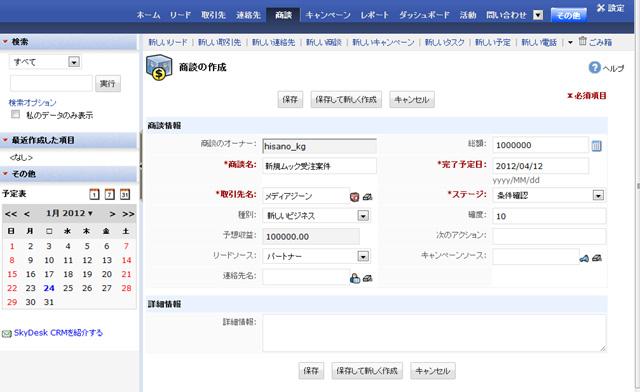Go to the ホーム tab
The height and width of the screenshot is (392, 640).
[x=148, y=15]
